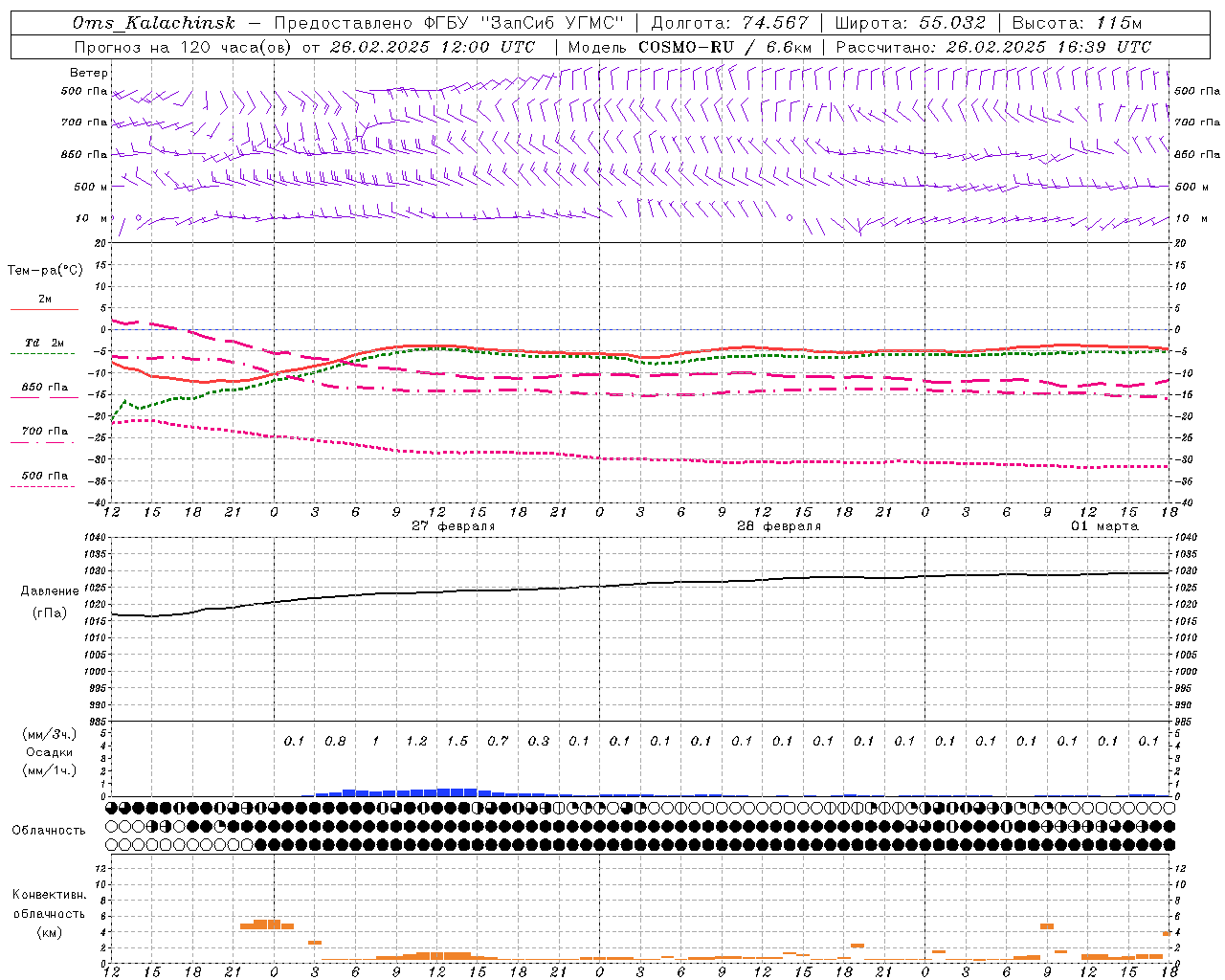
Task: Select the (мм/1ч.) hourly precipitation label
Action: [50, 770]
